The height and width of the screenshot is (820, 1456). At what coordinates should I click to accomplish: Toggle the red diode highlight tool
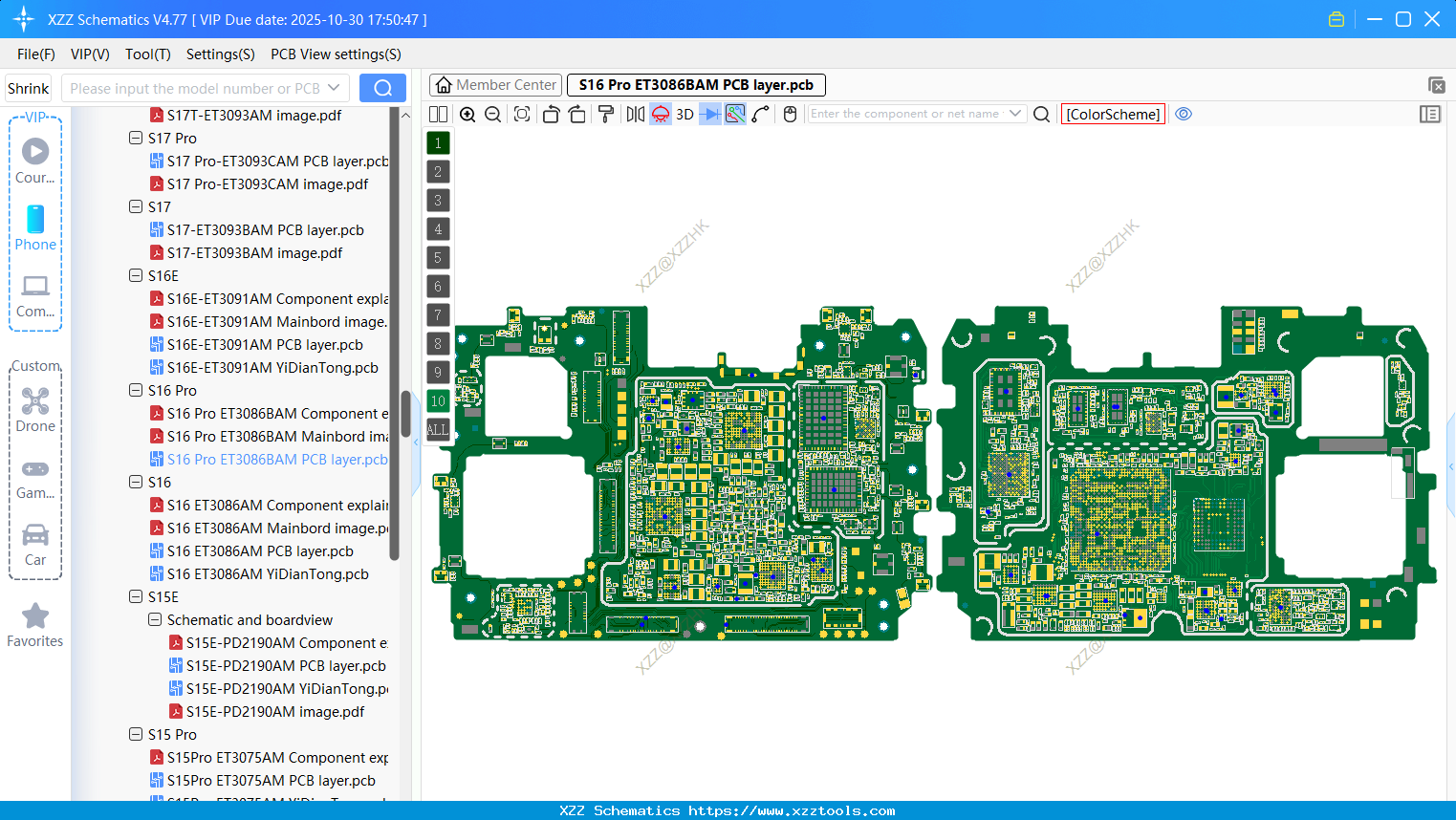660,113
